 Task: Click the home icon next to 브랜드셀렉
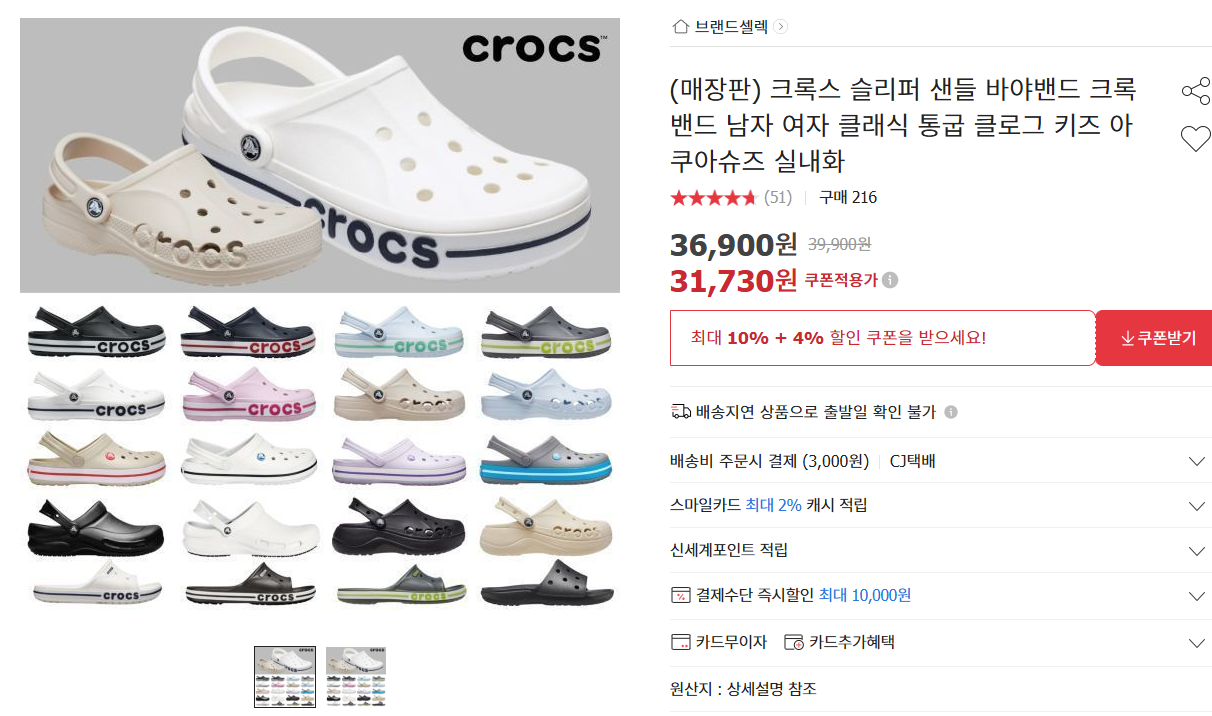tap(681, 27)
